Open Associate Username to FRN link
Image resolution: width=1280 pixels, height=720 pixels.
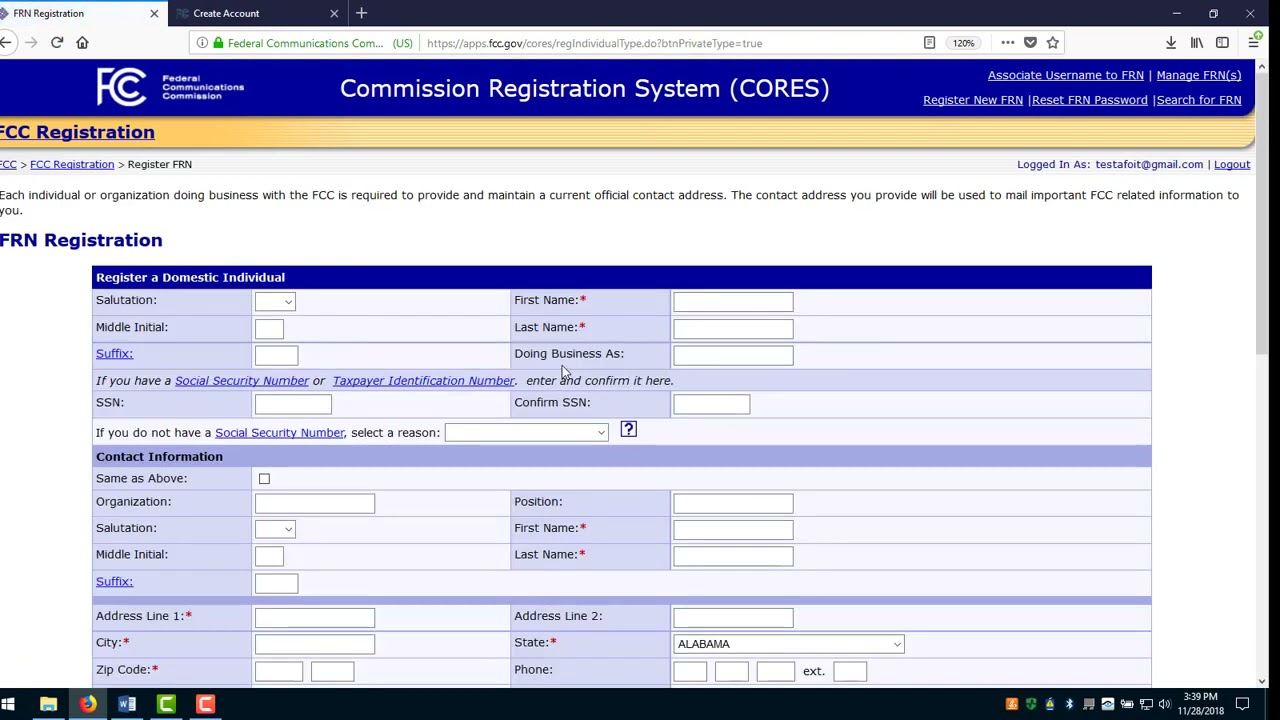coord(1066,75)
